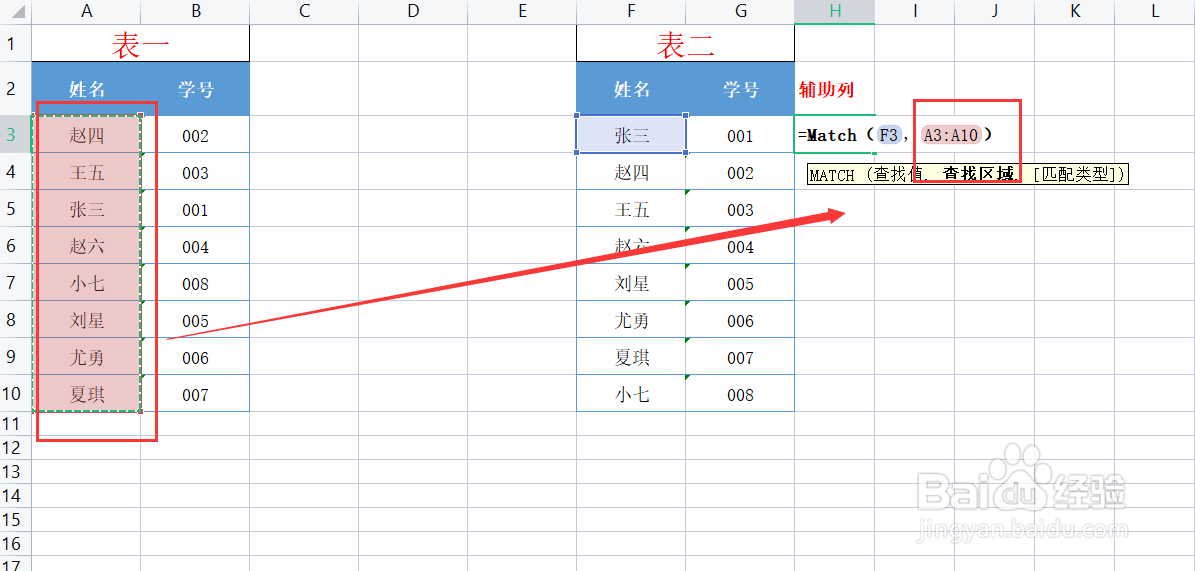The height and width of the screenshot is (571, 1195).
Task: Click 姓名 header in table two
Action: pyautogui.click(x=631, y=88)
